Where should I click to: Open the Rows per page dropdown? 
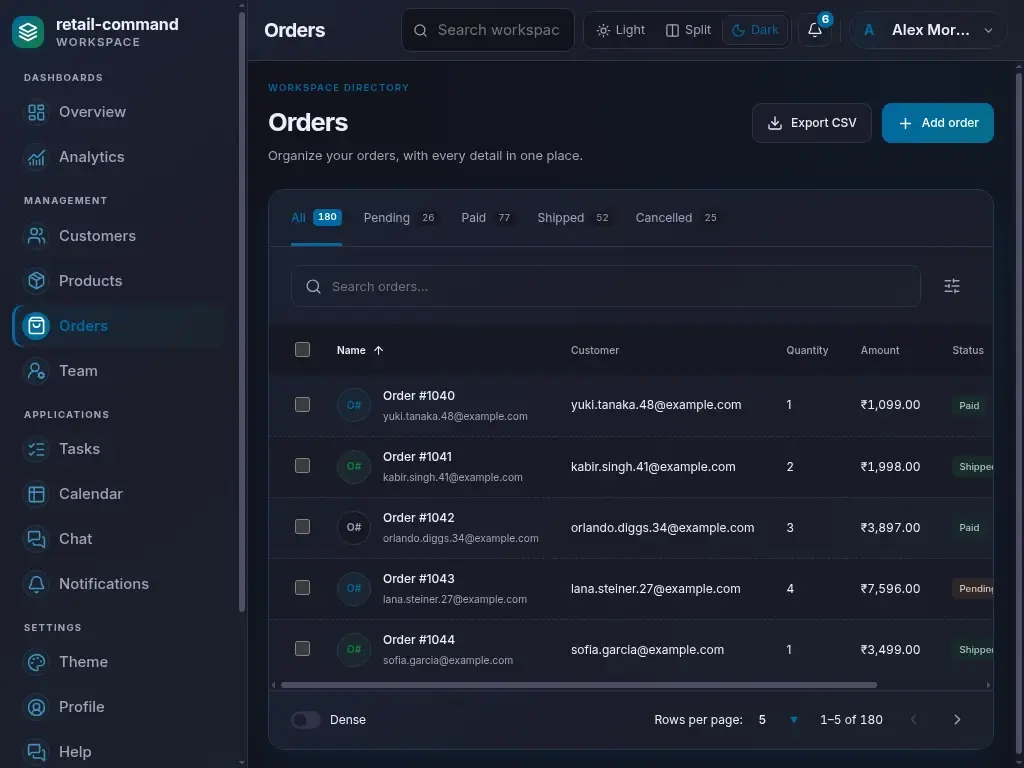pos(778,720)
